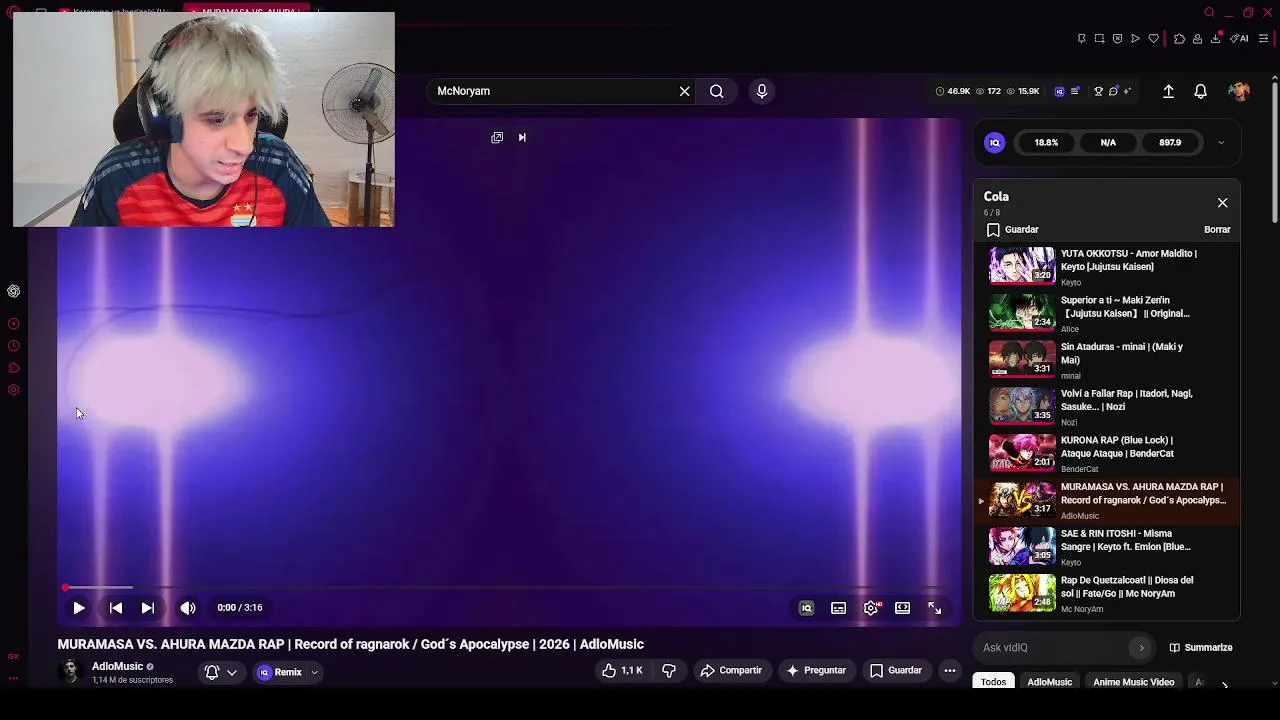
Task: Expand the vidIQ score panel chevron
Action: [1221, 142]
